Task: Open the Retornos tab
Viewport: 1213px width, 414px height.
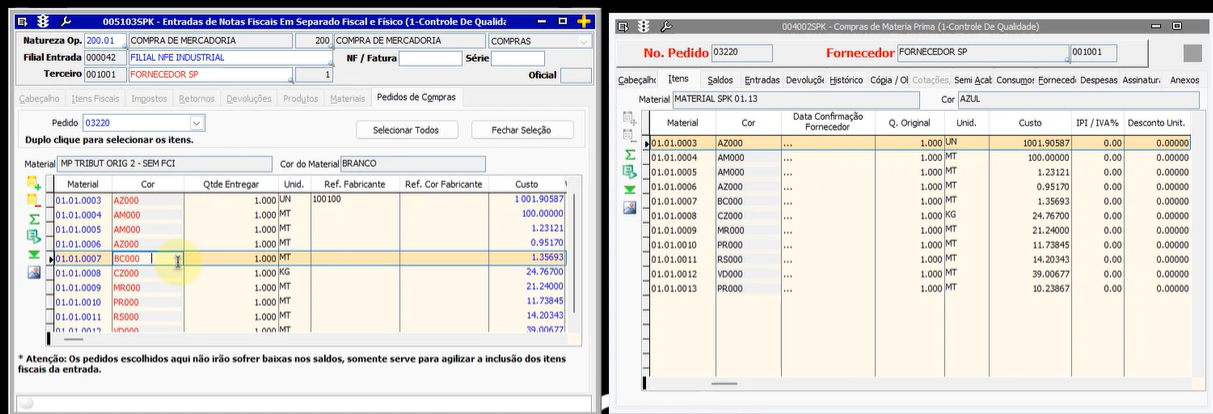Action: 197,97
